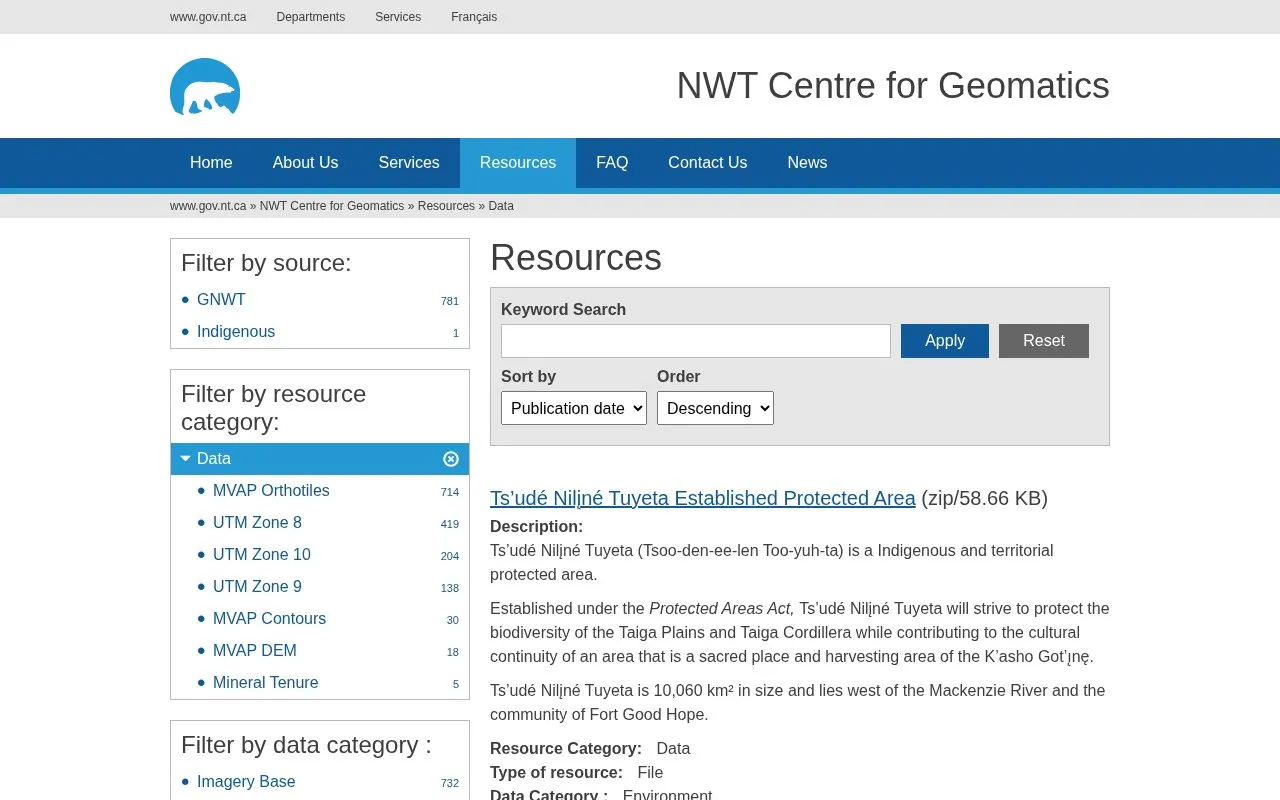Remove the Data category filter
This screenshot has width=1280, height=800.
click(451, 459)
